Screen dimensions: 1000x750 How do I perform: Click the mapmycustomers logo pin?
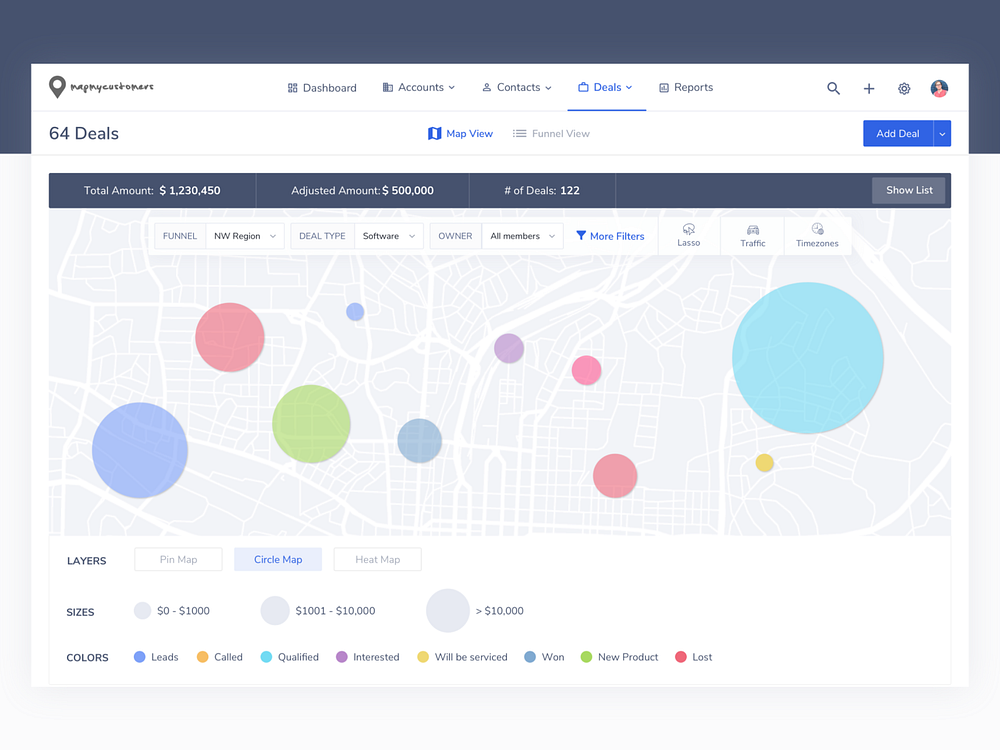click(x=58, y=87)
